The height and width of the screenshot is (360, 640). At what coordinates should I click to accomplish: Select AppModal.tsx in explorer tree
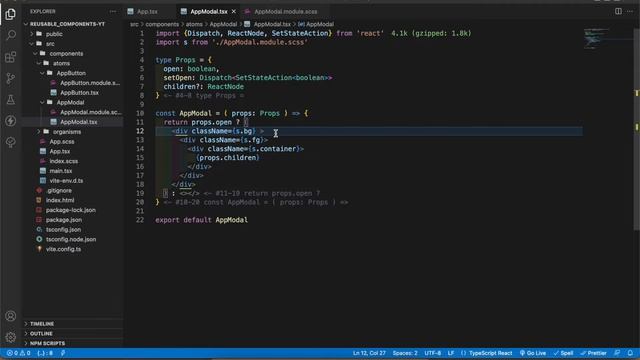pyautogui.click(x=78, y=122)
